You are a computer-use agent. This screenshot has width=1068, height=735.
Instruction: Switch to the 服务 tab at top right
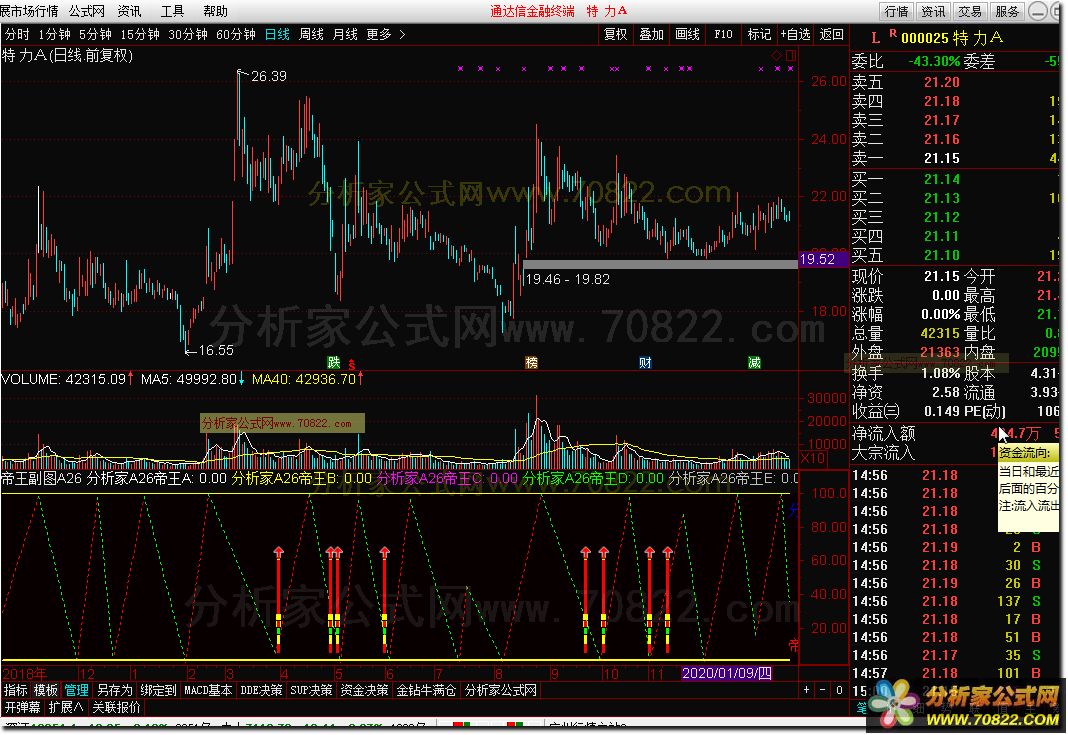coord(1007,12)
